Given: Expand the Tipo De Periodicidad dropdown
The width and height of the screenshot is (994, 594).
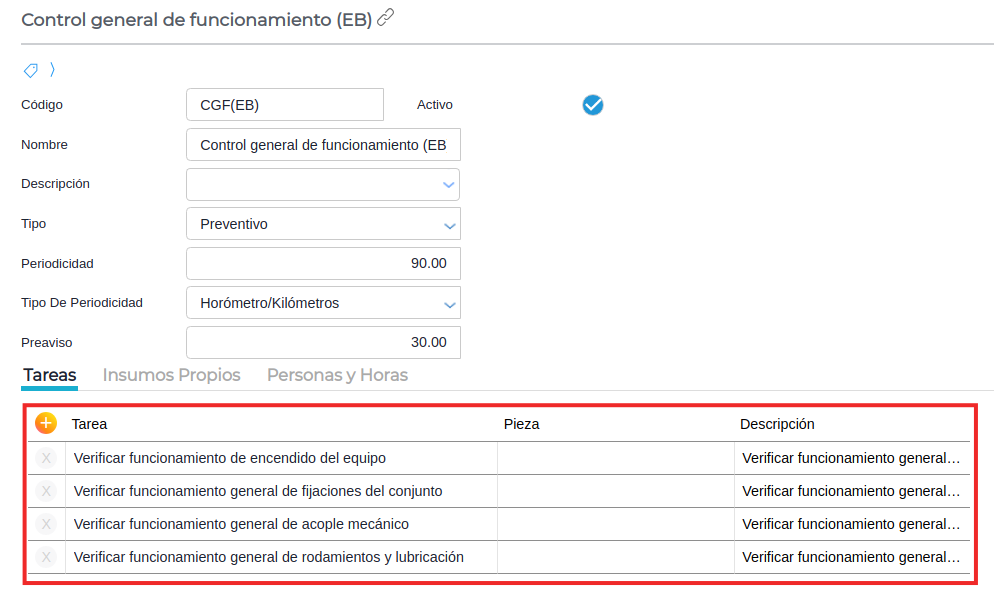Looking at the screenshot, I should [x=448, y=304].
